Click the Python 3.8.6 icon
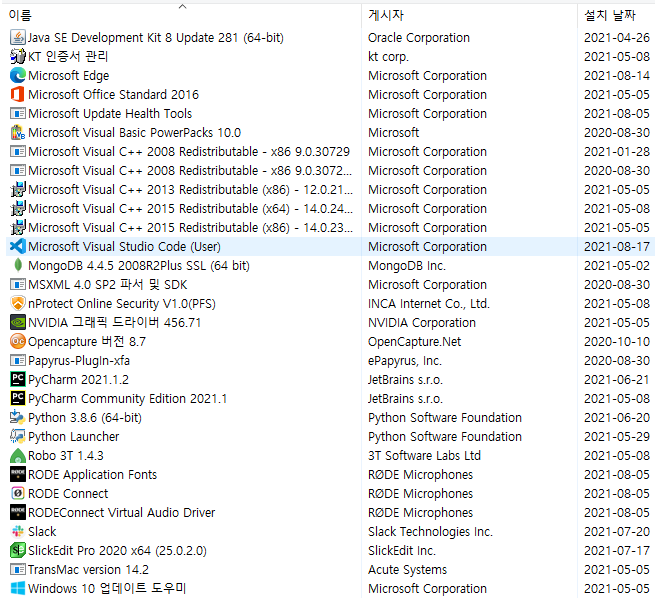Viewport: 655px width, 598px height. (18, 418)
